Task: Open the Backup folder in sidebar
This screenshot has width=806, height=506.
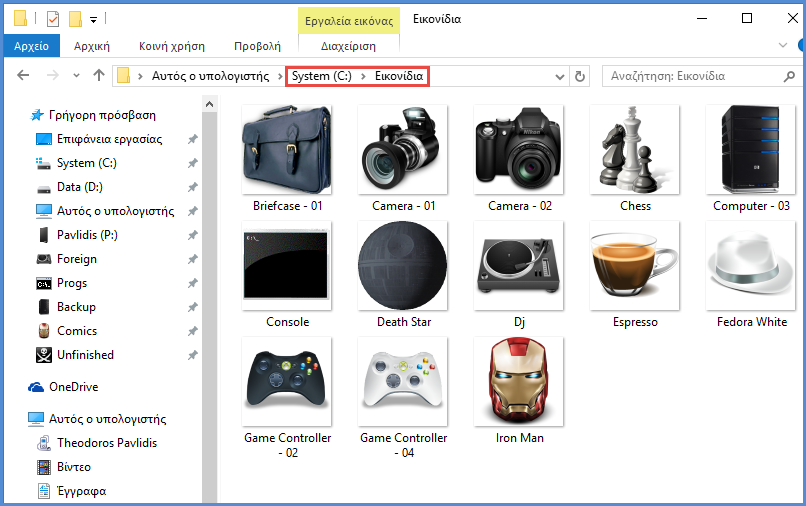Action: click(x=76, y=307)
